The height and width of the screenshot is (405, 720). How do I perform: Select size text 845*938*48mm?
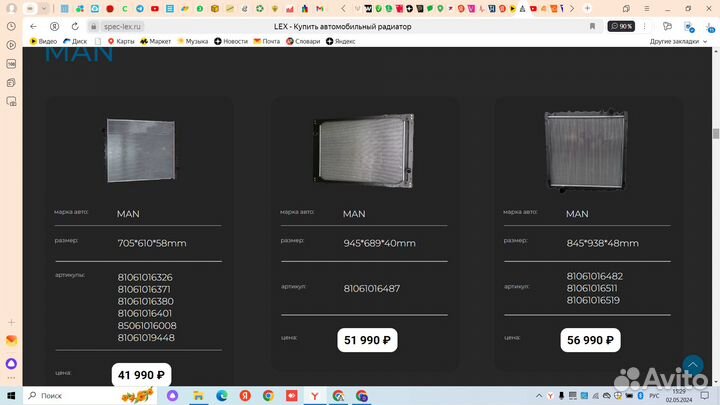coord(602,243)
